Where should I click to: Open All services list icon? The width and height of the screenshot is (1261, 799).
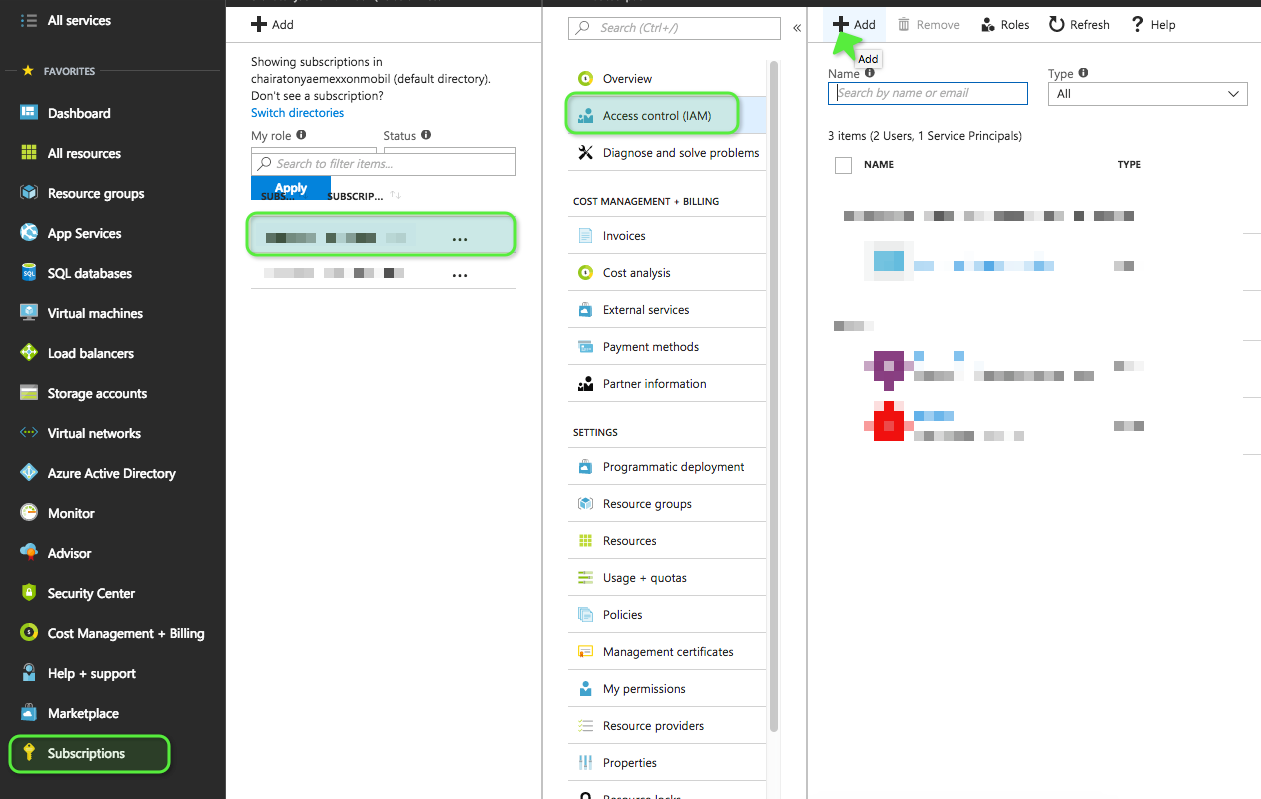tap(28, 20)
